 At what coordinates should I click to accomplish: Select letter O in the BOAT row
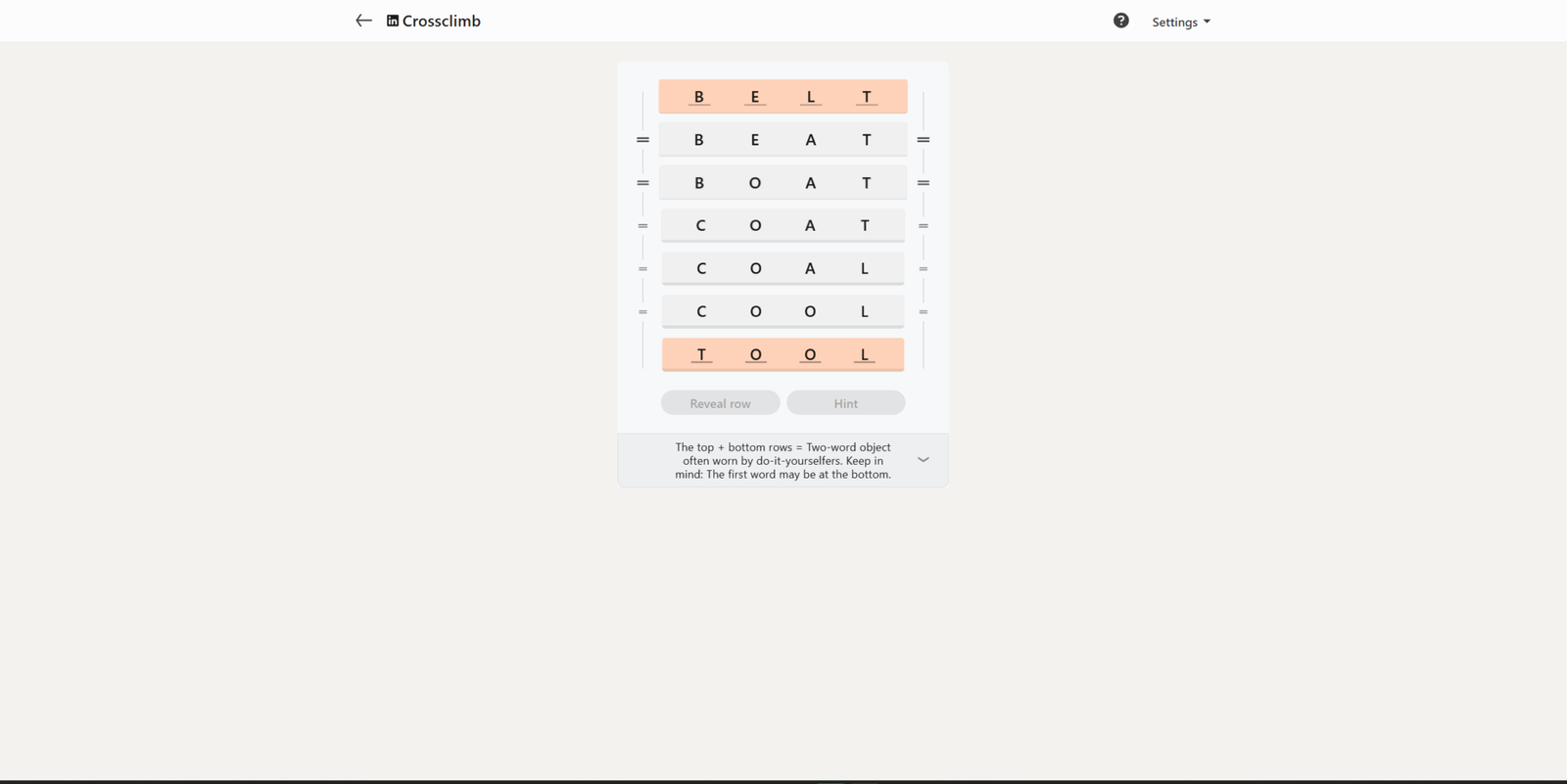pos(754,183)
